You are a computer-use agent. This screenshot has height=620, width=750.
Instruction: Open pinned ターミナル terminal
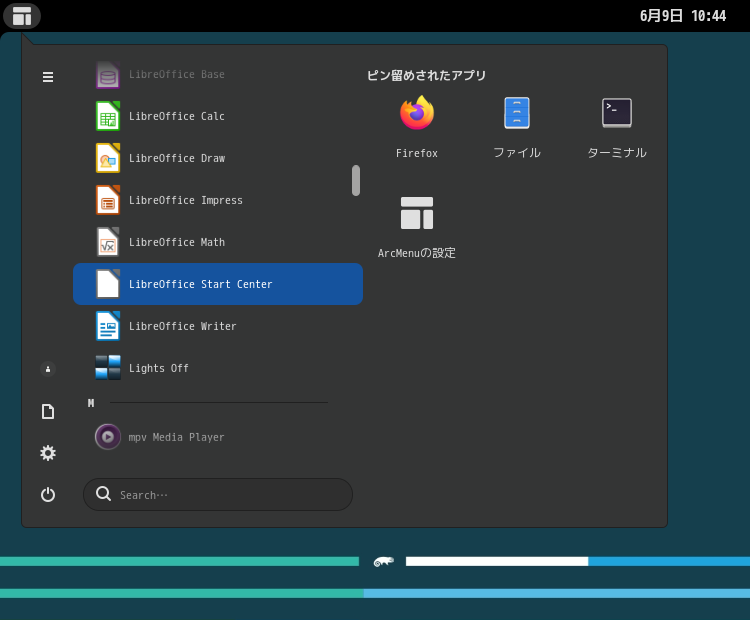pos(617,127)
